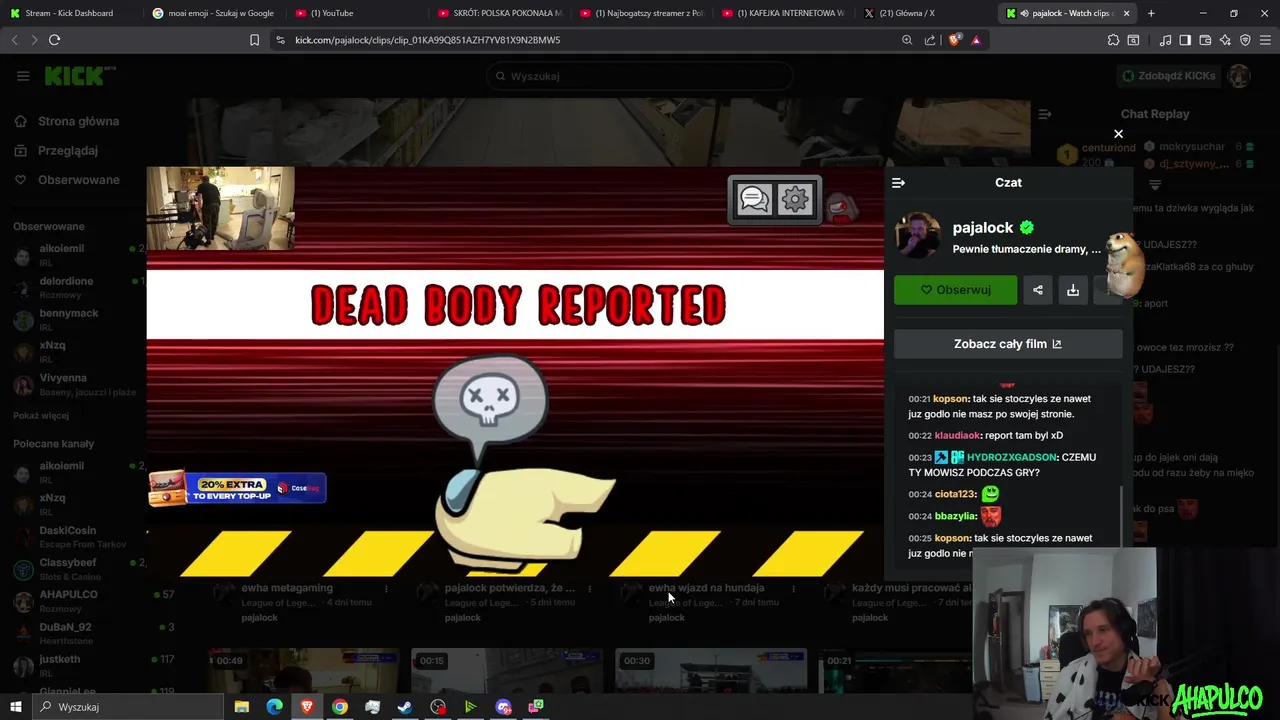Open the media control music note icon
This screenshot has width=1280, height=720.
pos(1165,40)
